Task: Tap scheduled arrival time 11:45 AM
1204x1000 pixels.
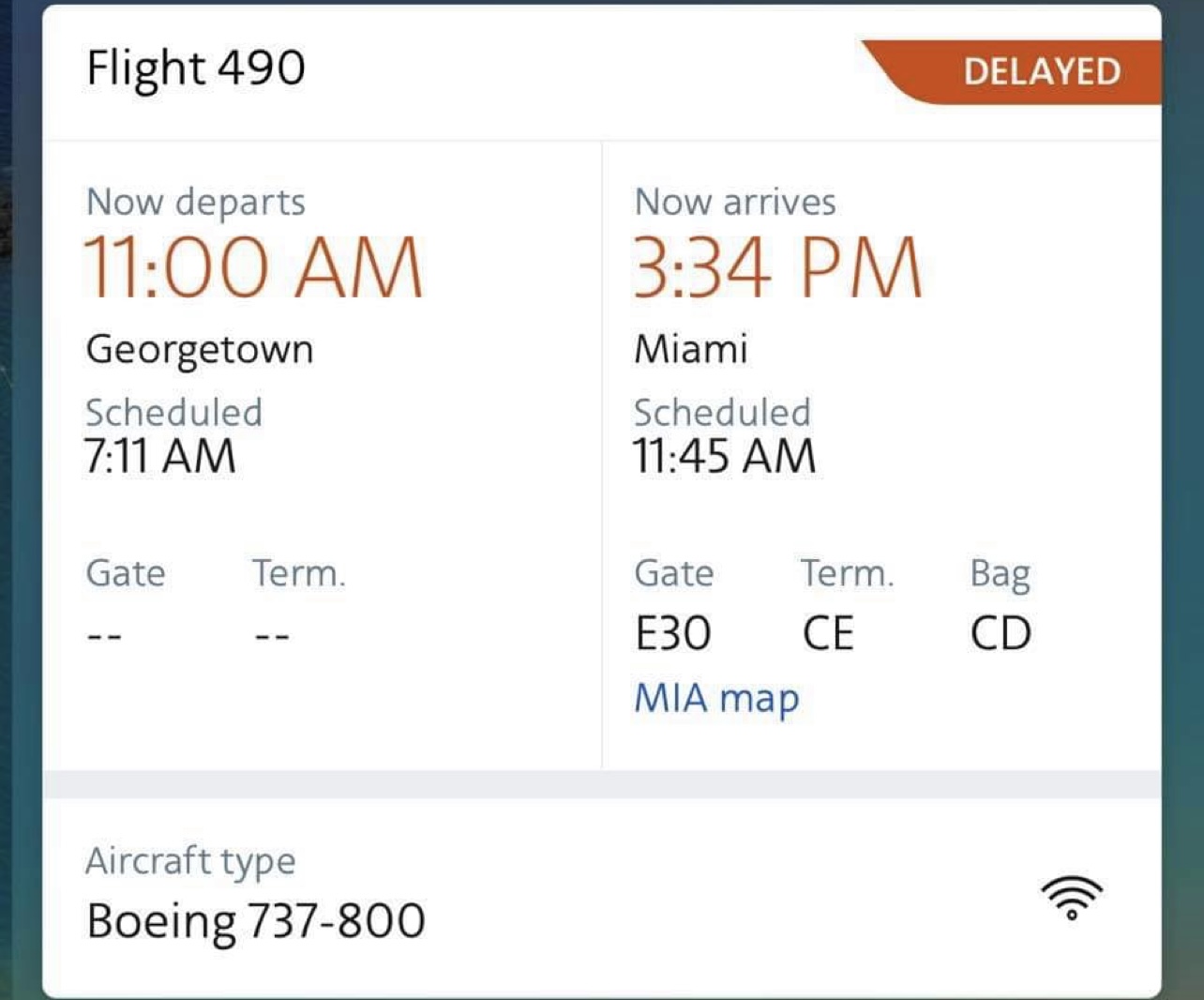Action: click(x=724, y=457)
